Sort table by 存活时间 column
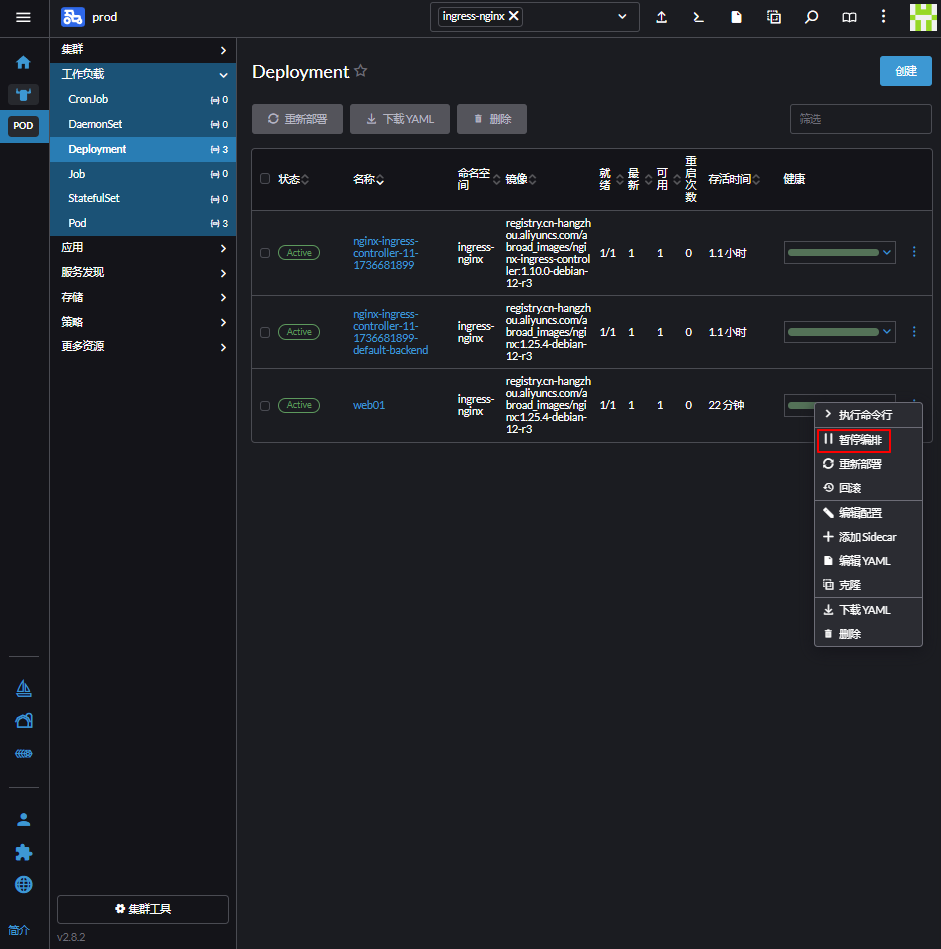This screenshot has width=941, height=949. coord(733,179)
